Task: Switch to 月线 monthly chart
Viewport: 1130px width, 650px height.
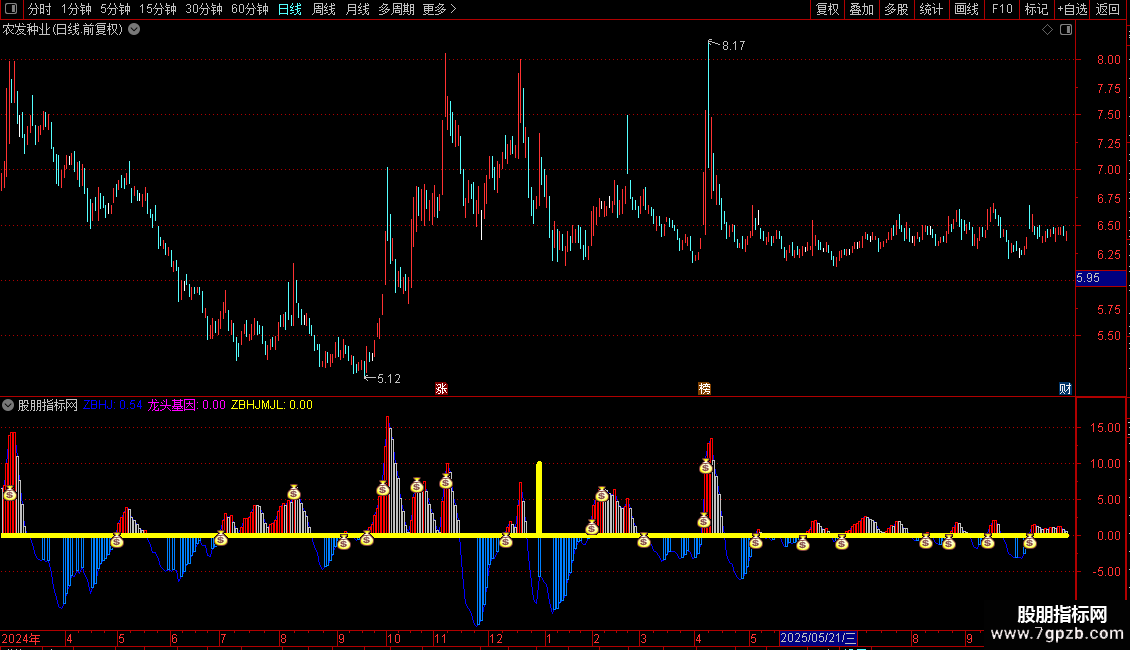Action: [357, 9]
